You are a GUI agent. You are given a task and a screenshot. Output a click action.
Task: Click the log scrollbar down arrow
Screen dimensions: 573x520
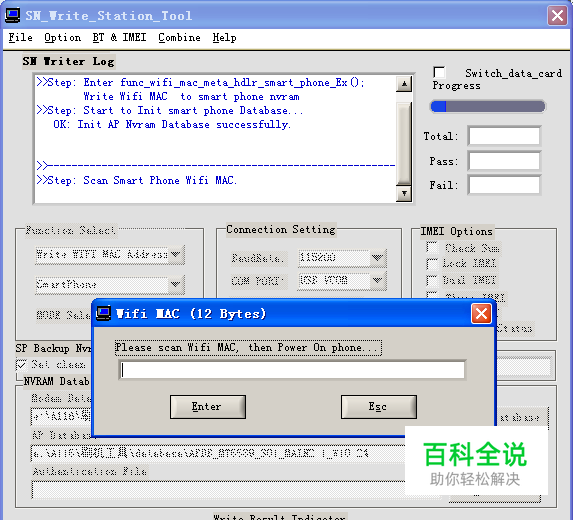point(404,193)
